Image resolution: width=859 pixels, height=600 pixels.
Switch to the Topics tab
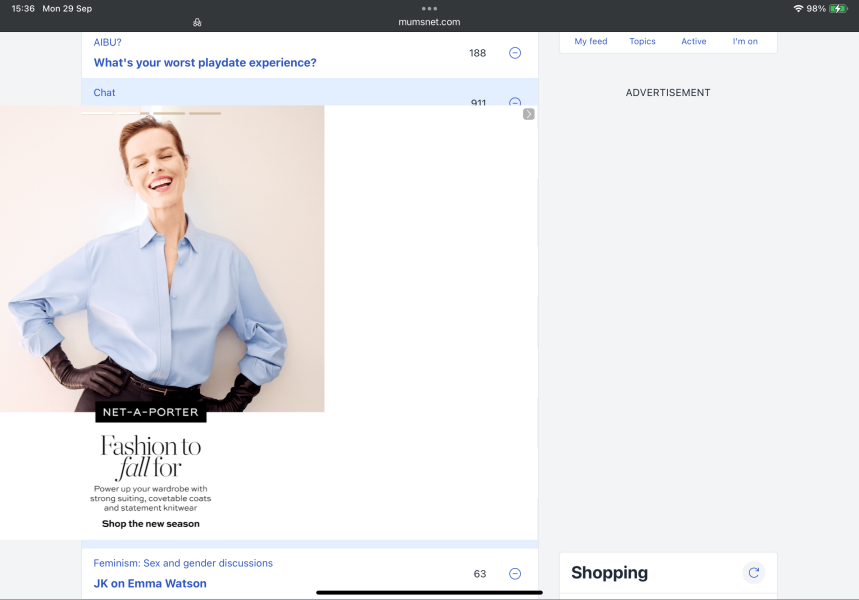(x=641, y=41)
